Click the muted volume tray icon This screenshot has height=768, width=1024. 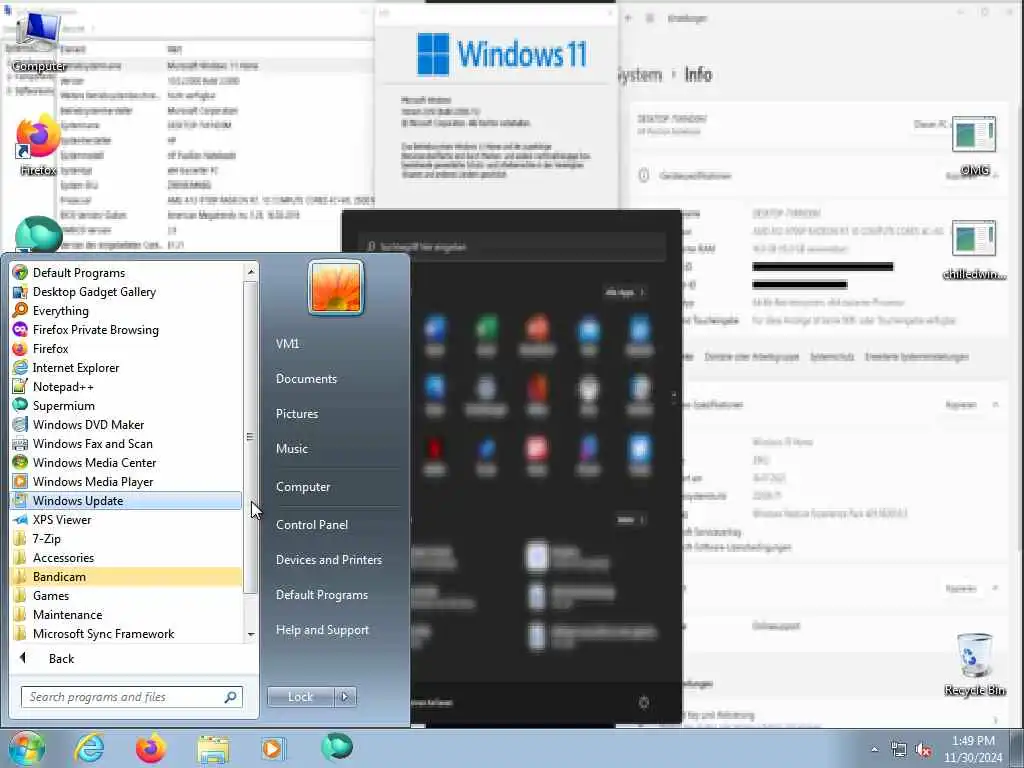(x=923, y=750)
